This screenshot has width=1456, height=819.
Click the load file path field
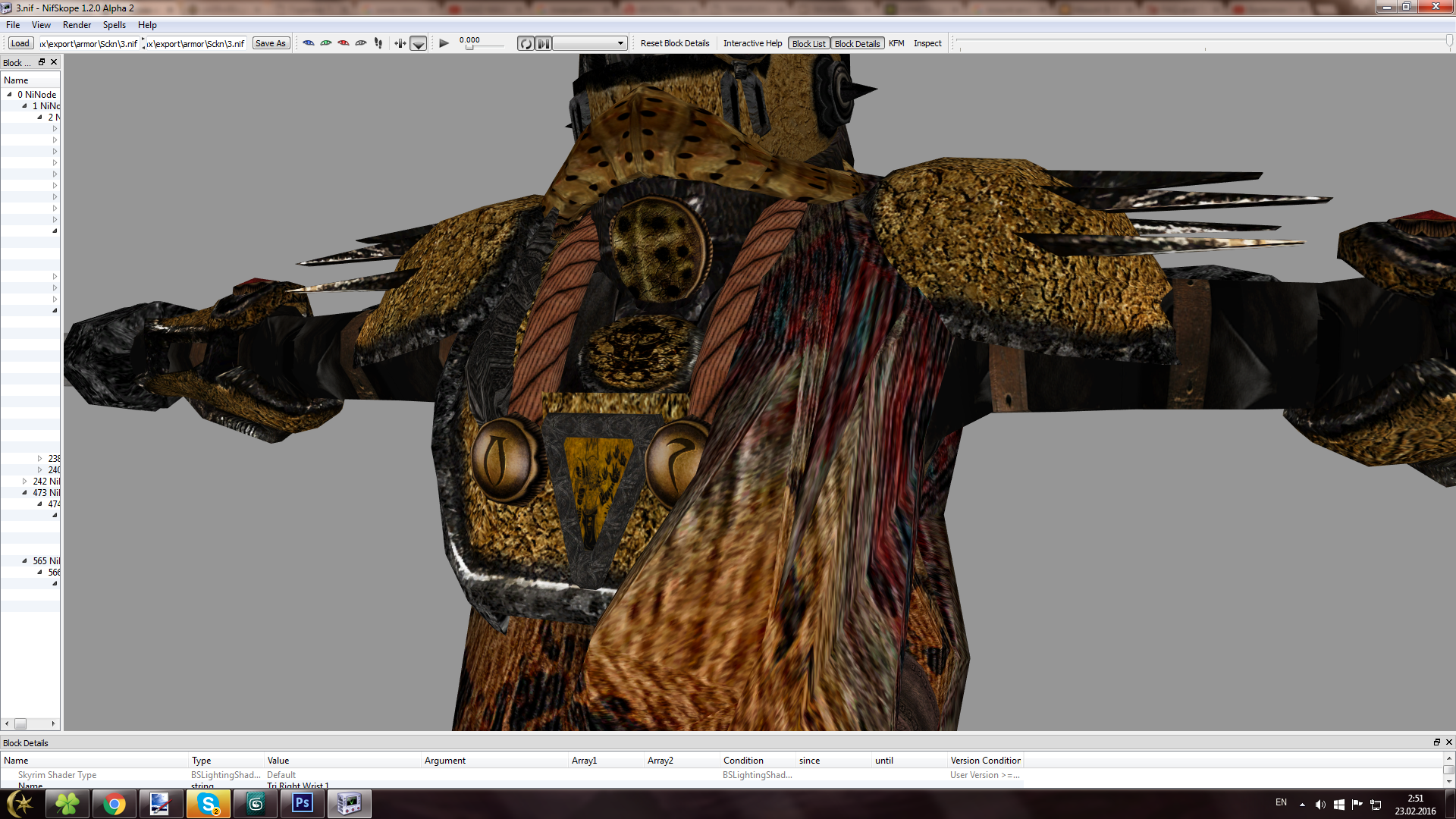tap(89, 43)
